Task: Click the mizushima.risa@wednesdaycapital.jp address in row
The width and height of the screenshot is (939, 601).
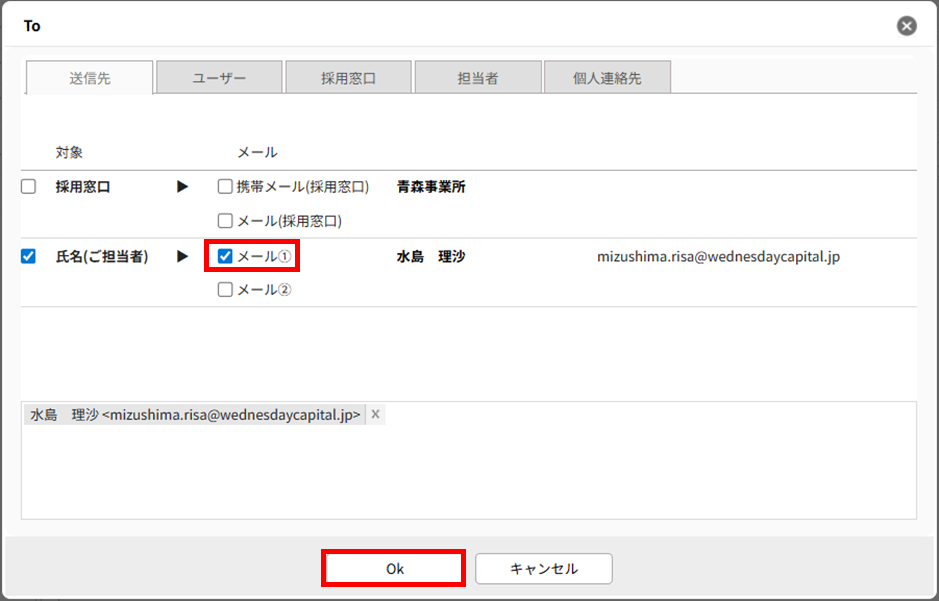Action: click(x=718, y=256)
